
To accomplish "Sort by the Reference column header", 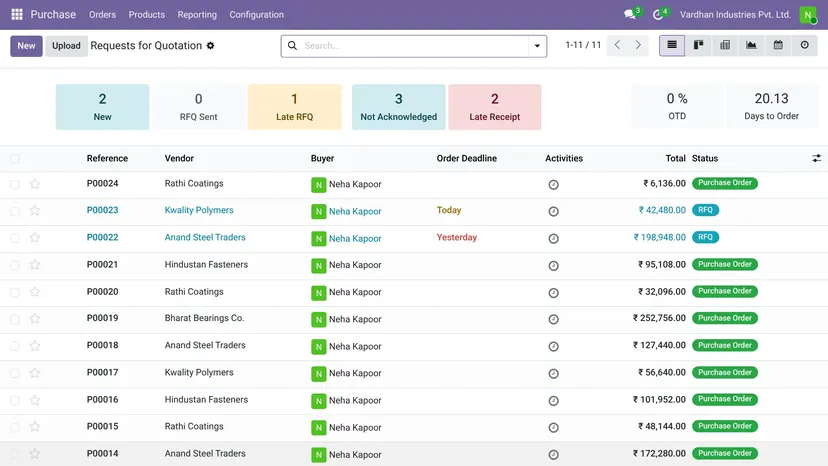I will point(107,159).
